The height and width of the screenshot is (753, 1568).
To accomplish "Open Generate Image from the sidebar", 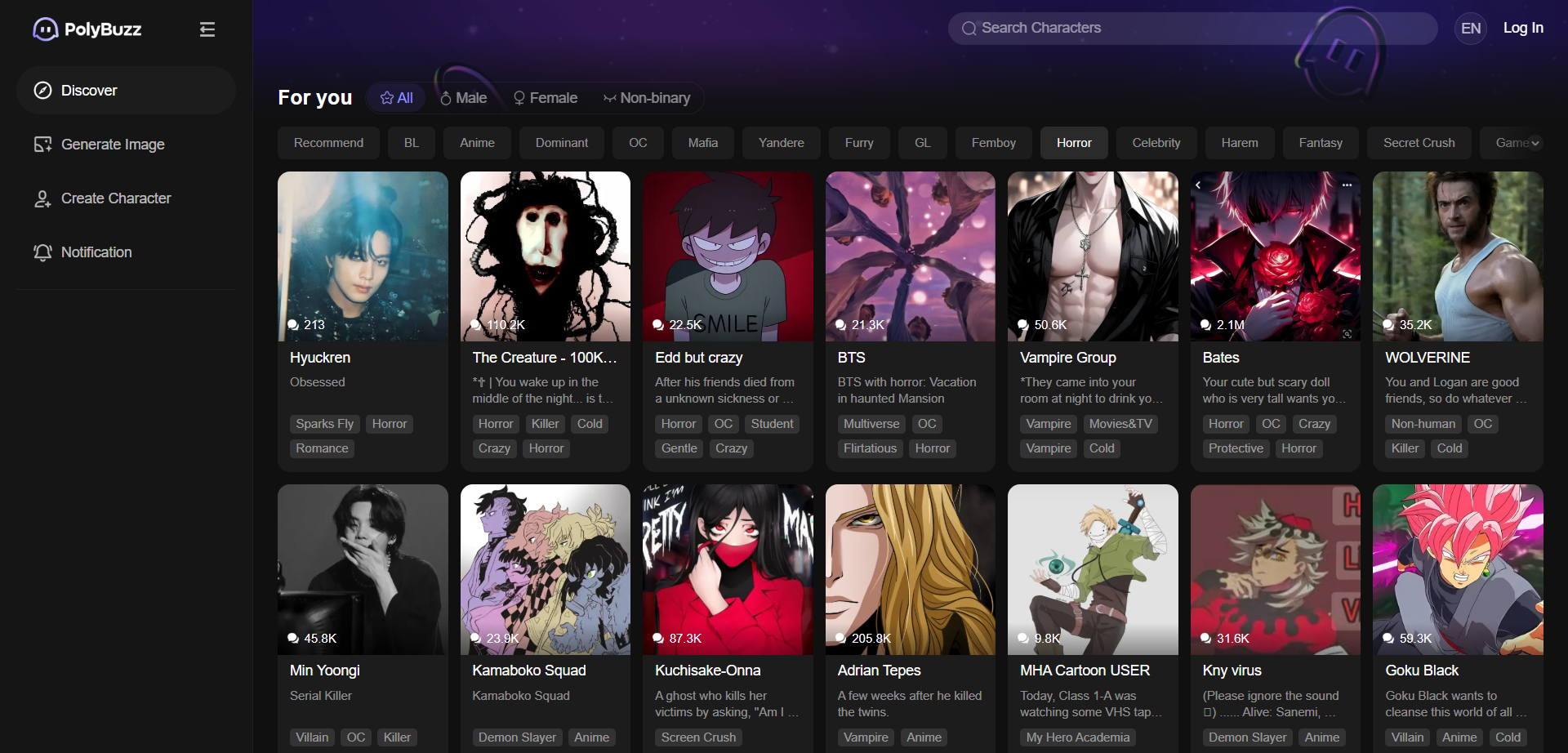I will tap(126, 145).
